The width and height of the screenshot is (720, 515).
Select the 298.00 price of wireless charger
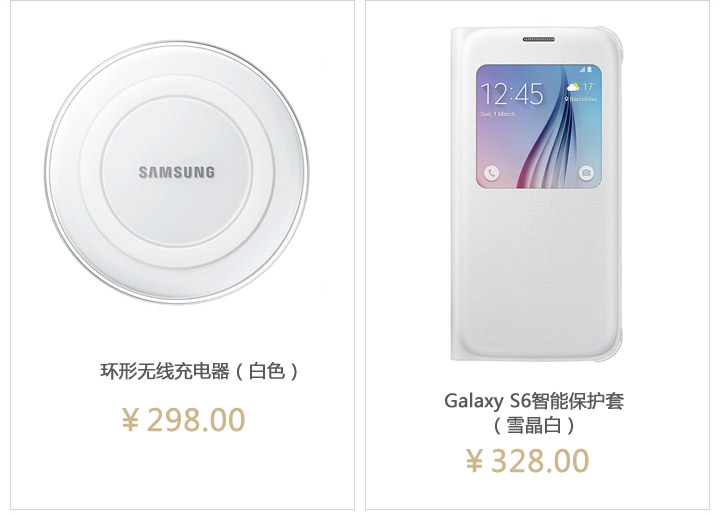tap(196, 420)
